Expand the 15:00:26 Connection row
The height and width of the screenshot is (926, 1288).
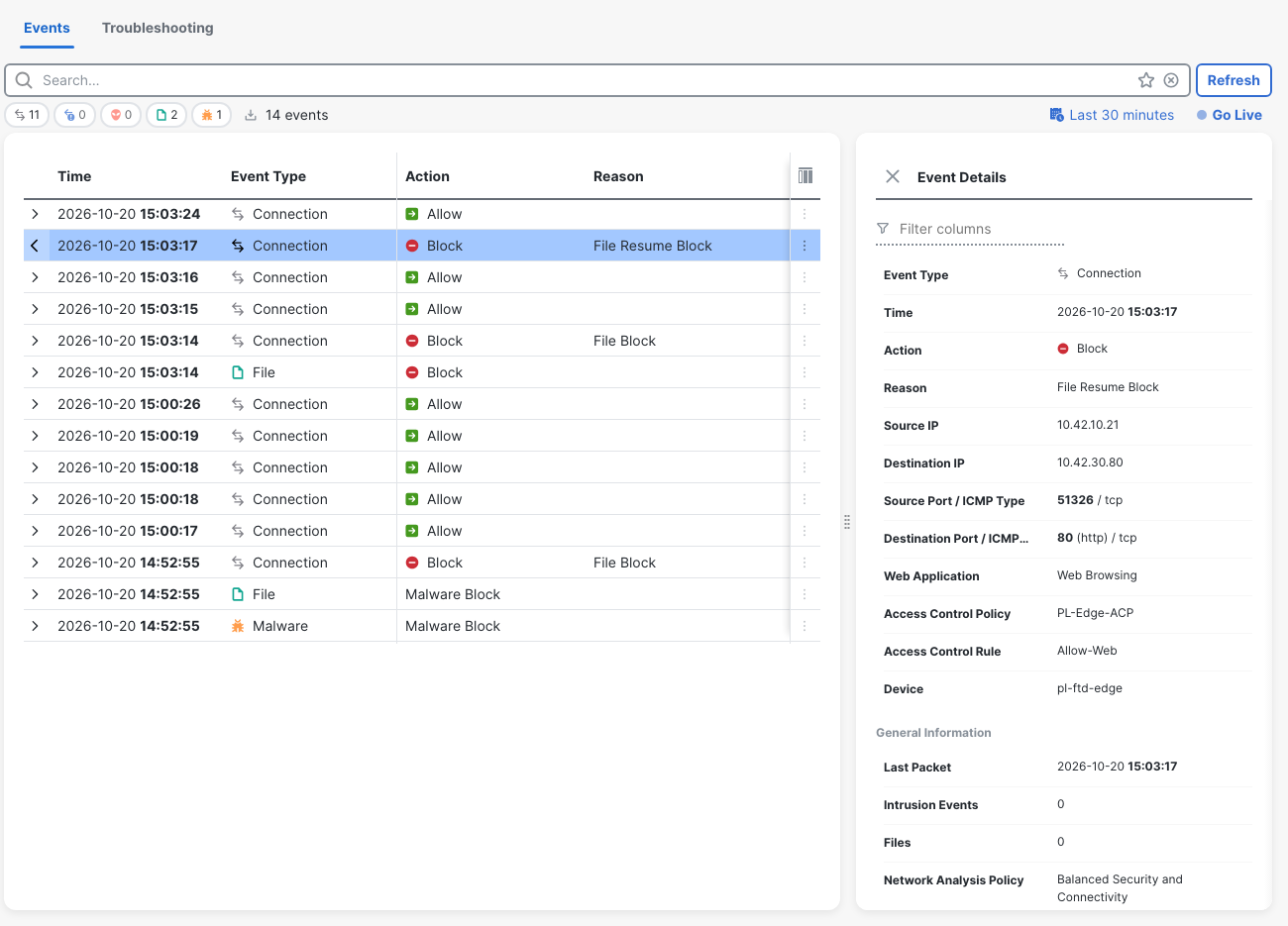click(x=35, y=404)
